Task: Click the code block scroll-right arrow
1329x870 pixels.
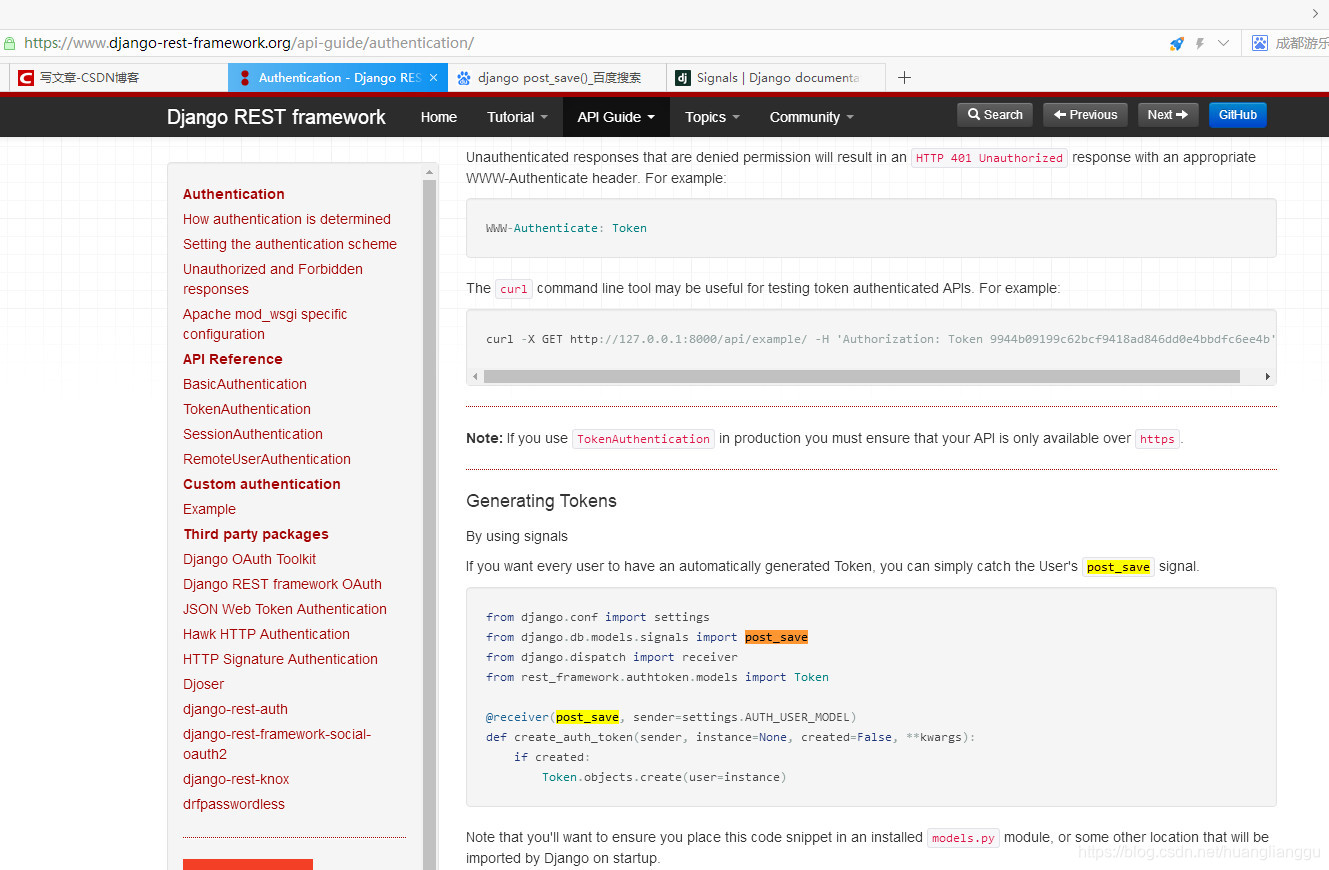Action: (x=1268, y=377)
